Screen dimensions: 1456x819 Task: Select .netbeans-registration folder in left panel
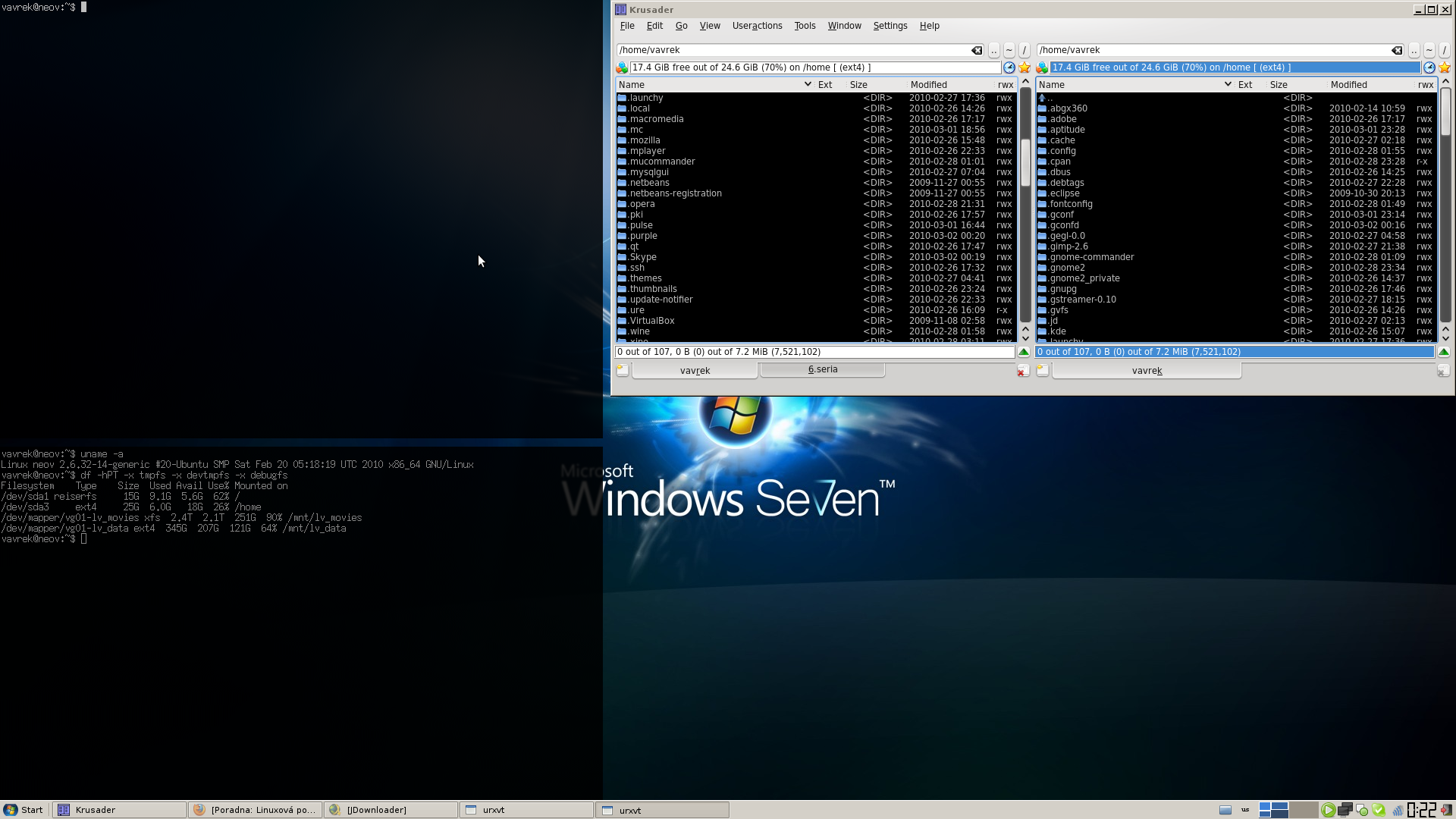[x=815, y=193]
